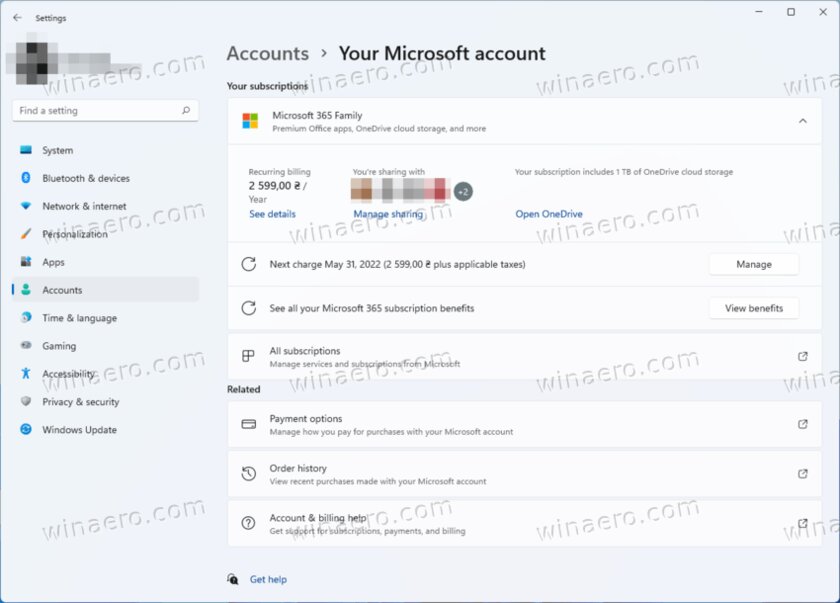The height and width of the screenshot is (603, 840).
Task: Click the Apps icon in sidebar
Action: click(26, 262)
